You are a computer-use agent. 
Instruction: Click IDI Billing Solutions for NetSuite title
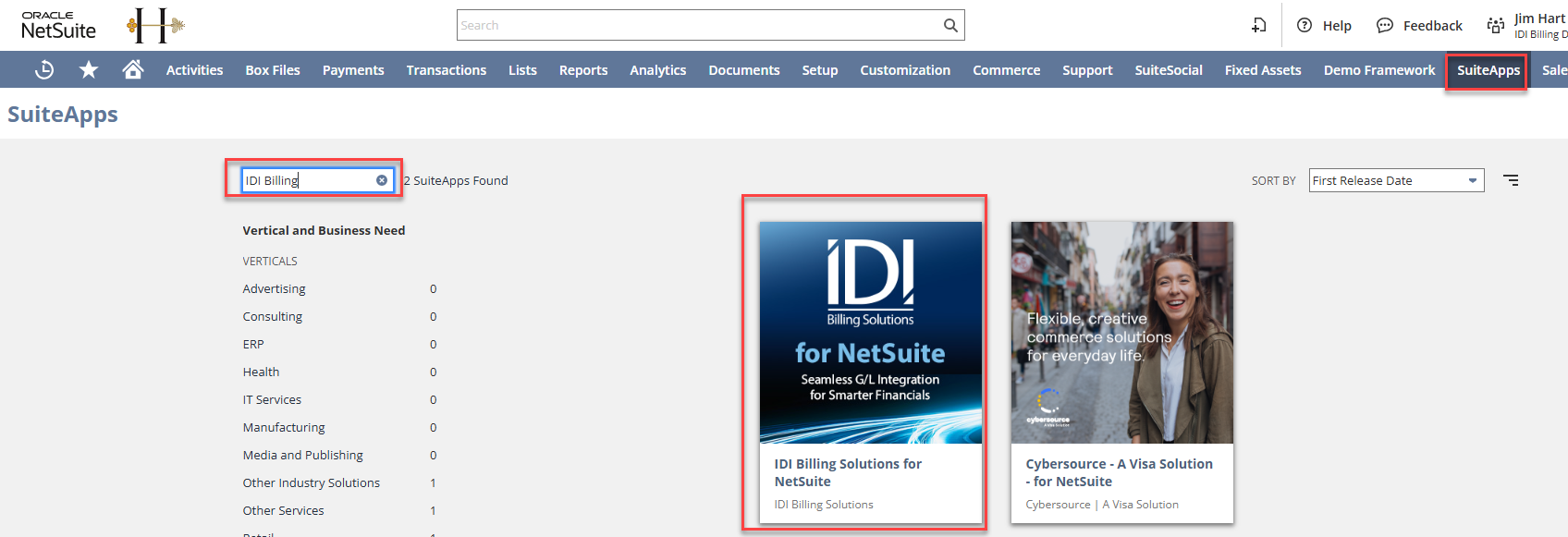tap(848, 472)
